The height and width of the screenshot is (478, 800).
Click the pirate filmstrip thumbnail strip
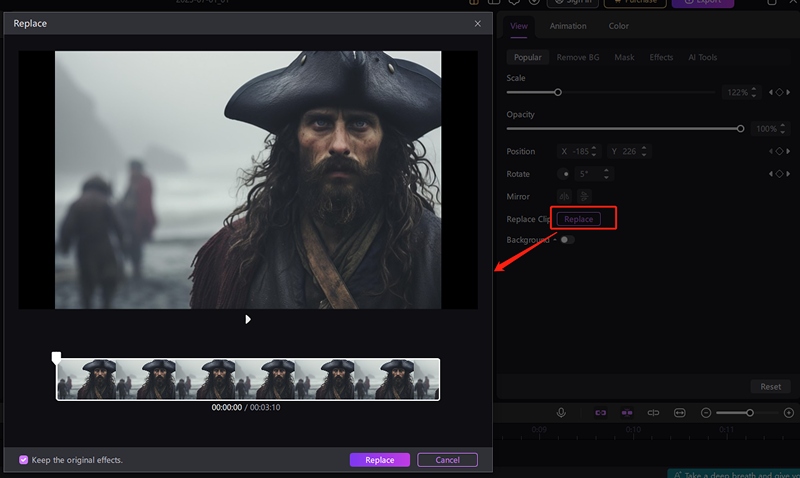pyautogui.click(x=247, y=379)
